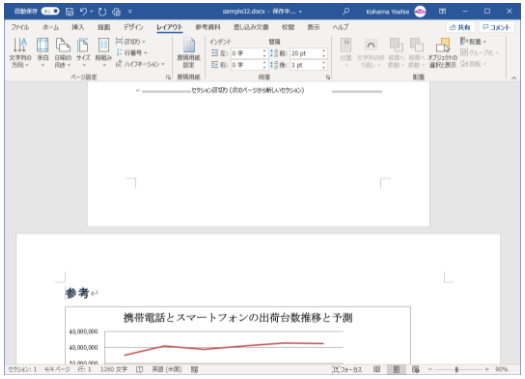The image size is (525, 379).
Task: Click the quick print icon in the title bar
Action: coord(116,12)
